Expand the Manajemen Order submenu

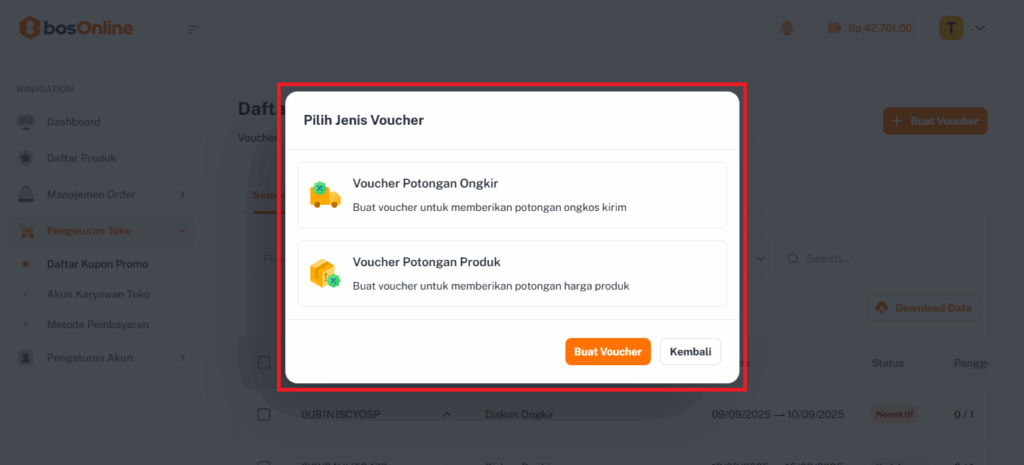click(182, 194)
